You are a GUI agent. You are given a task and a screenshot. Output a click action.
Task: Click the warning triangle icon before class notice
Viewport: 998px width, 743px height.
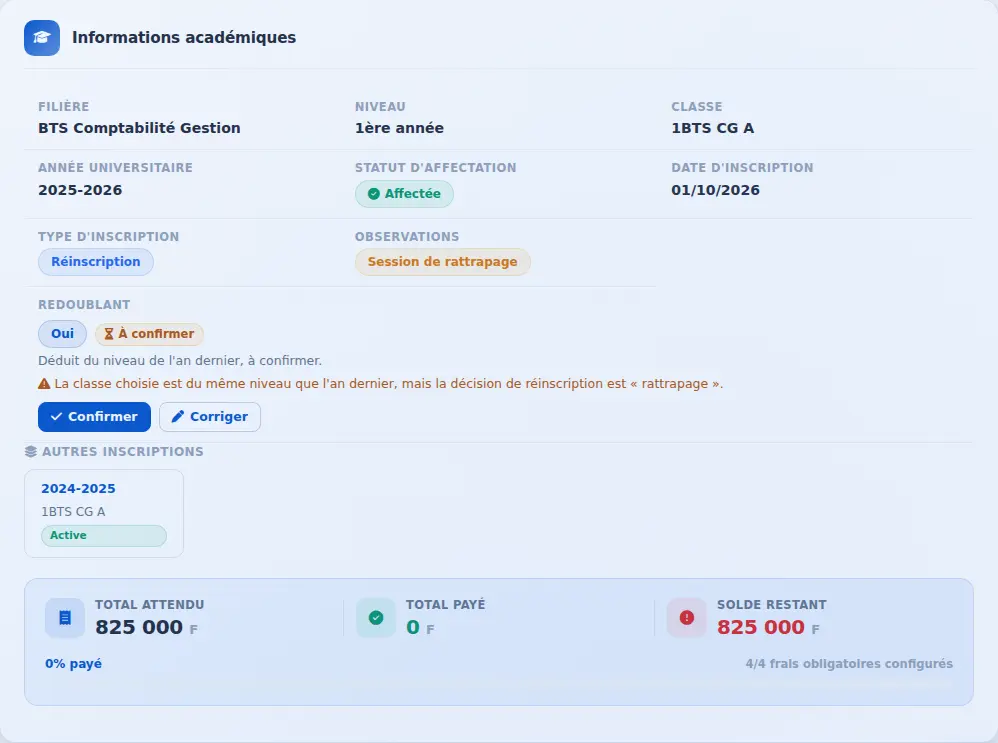pyautogui.click(x=44, y=384)
